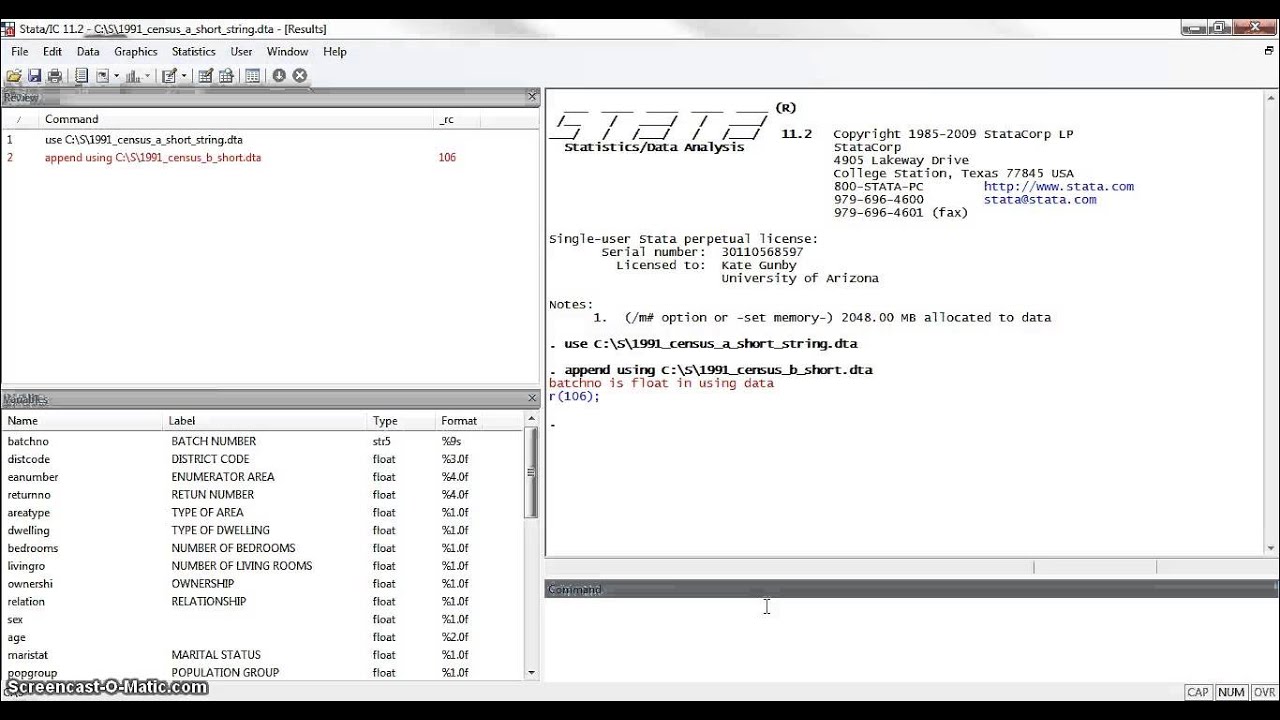Click the More down-arrow toolbar icon
Image resolution: width=1280 pixels, height=720 pixels.
[x=279, y=76]
